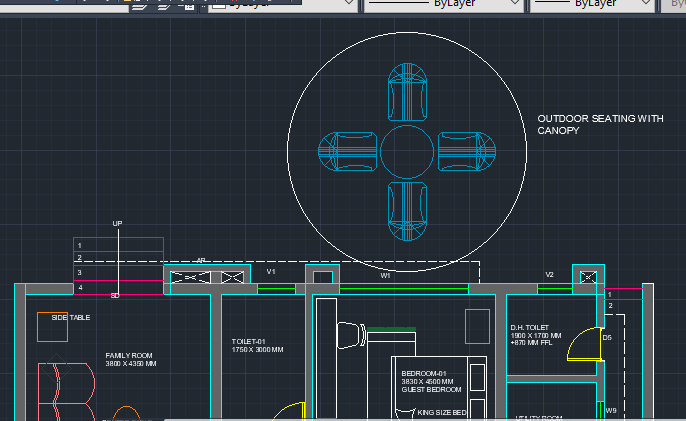Select the yellow D5 door swing arc
The image size is (686, 421).
point(584,344)
